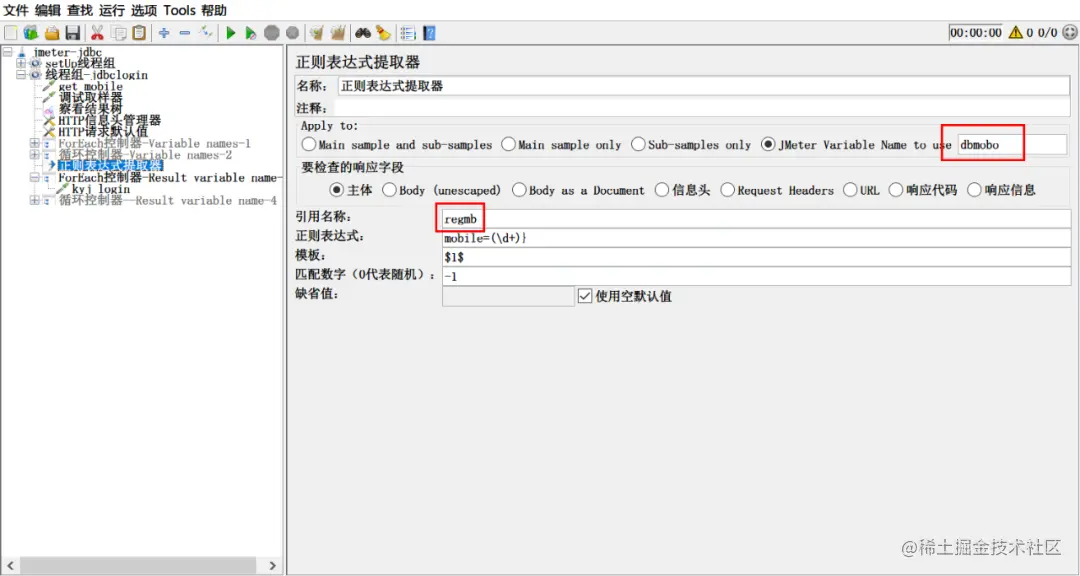Click the Toggle enable/disable icon
1080x576 pixels.
[205, 32]
